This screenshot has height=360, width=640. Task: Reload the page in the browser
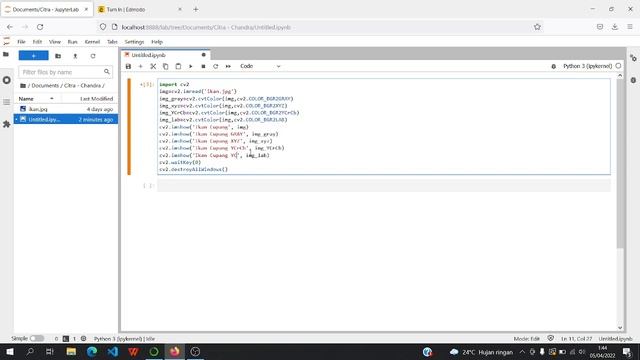pyautogui.click(x=40, y=27)
